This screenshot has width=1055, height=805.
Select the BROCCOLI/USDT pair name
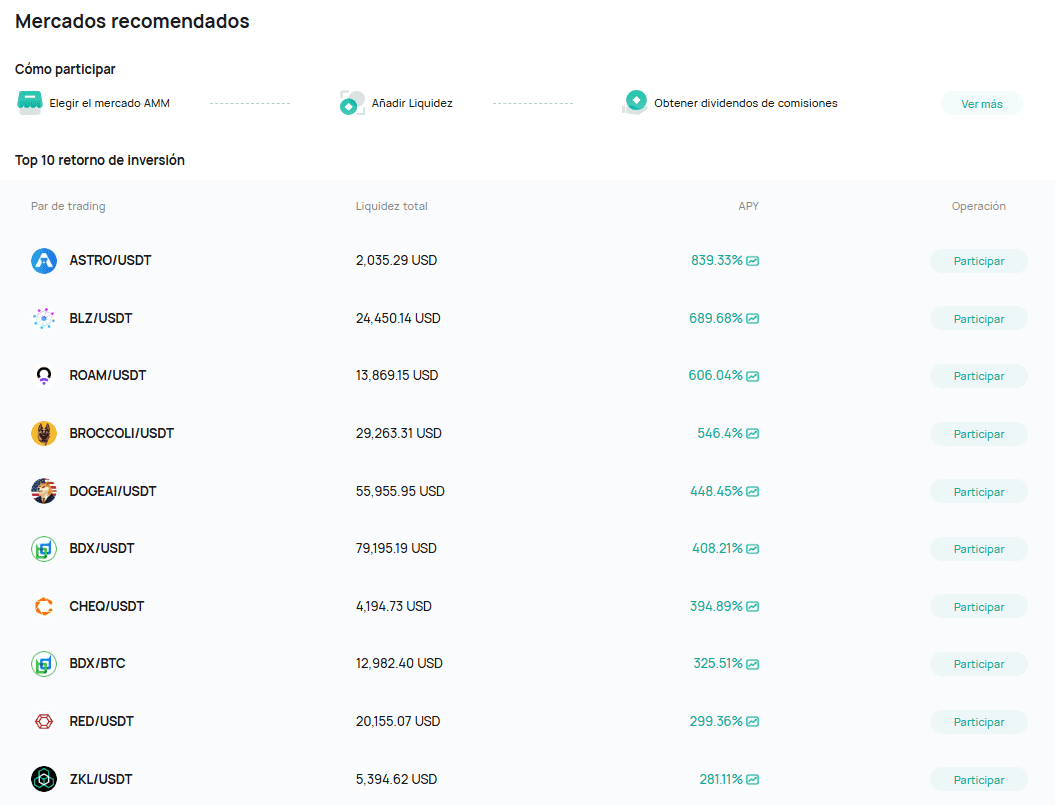point(122,433)
